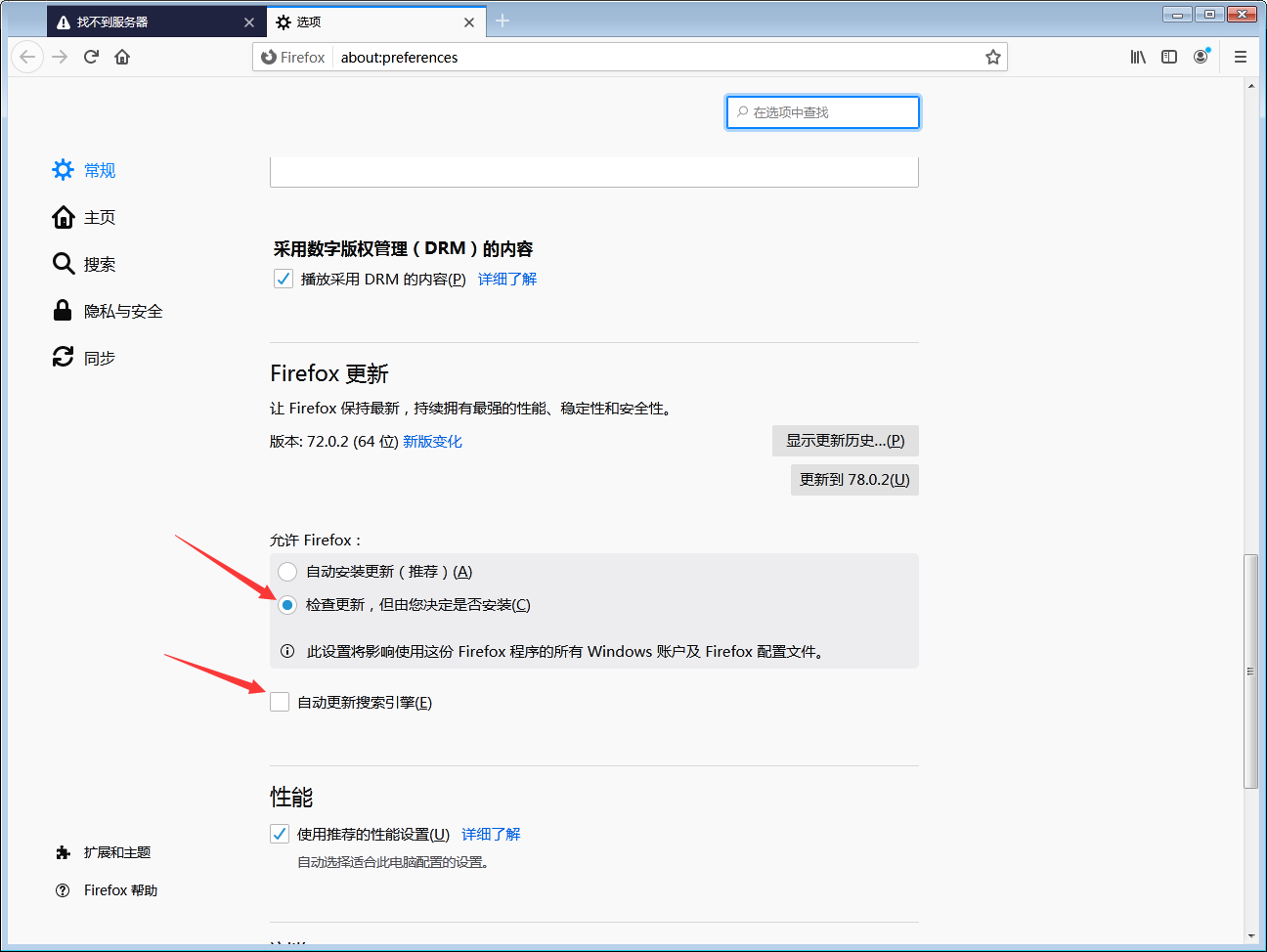Switch to the 找不到服务器 tab
This screenshot has width=1267, height=952.
point(156,22)
